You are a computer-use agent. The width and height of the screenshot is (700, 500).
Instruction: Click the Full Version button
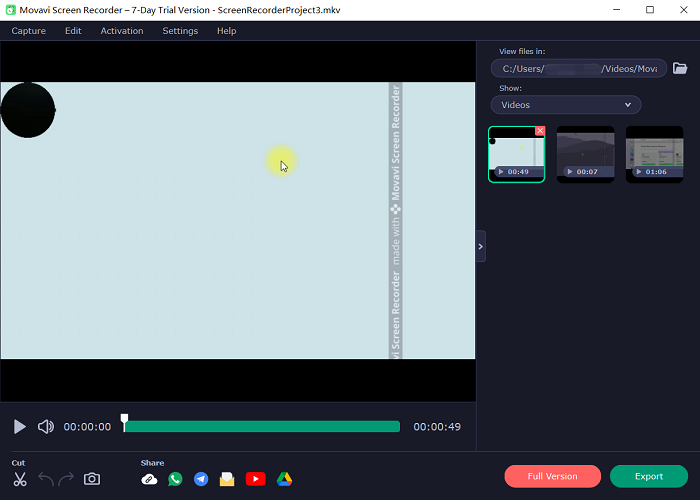[553, 476]
